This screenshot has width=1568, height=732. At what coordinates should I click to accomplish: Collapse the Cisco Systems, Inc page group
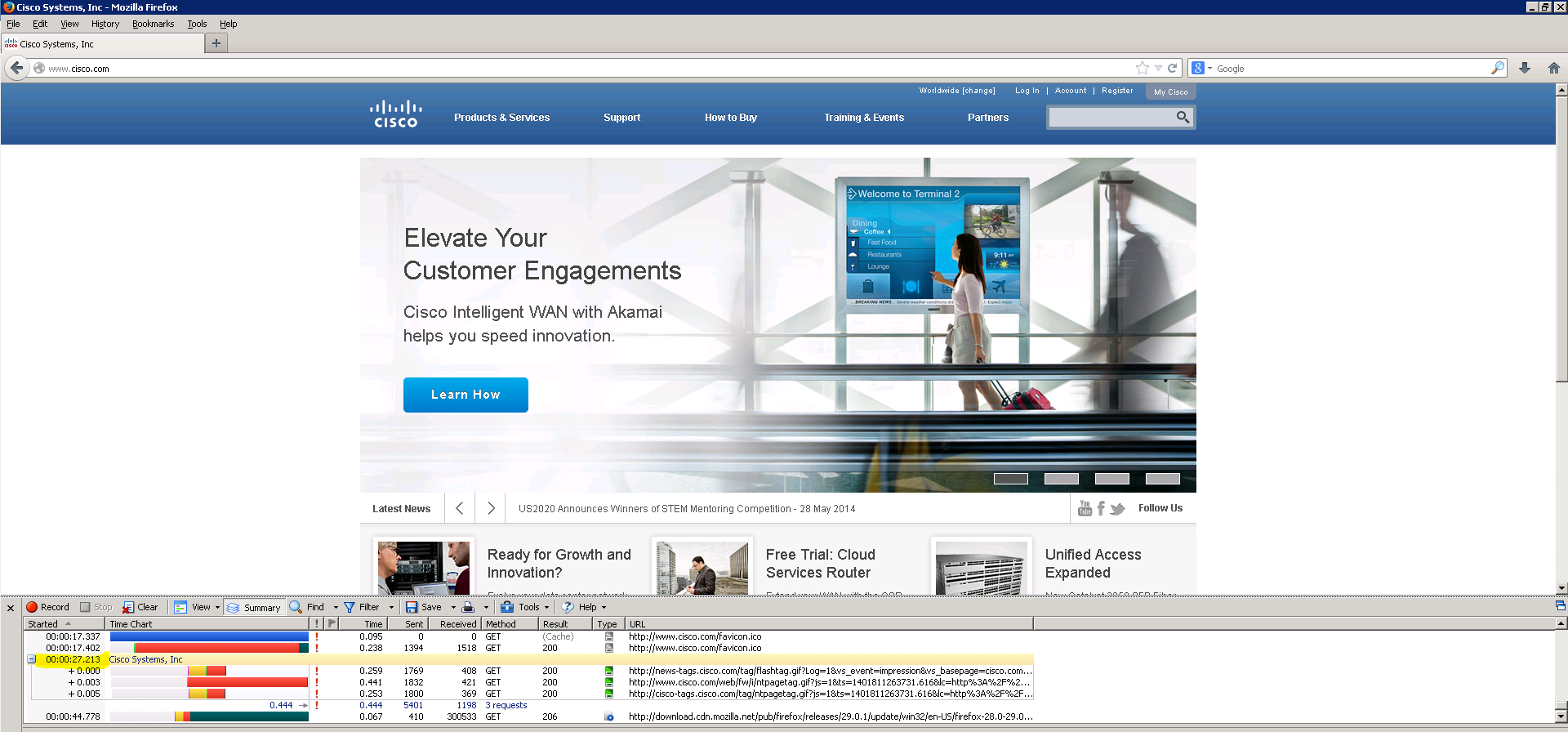tap(32, 659)
